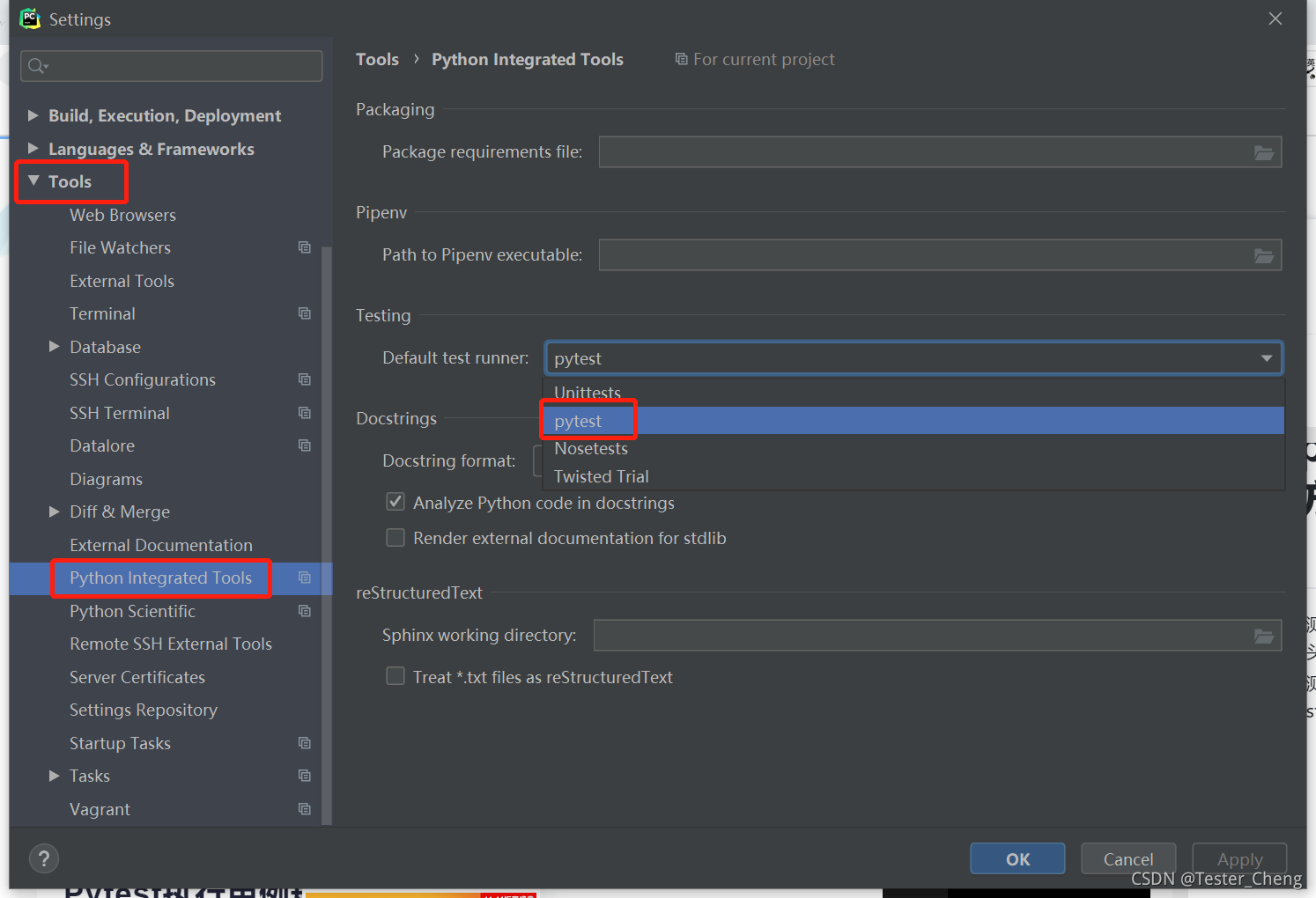The height and width of the screenshot is (898, 1316).
Task: Click the For current project copy icon
Action: 681,59
